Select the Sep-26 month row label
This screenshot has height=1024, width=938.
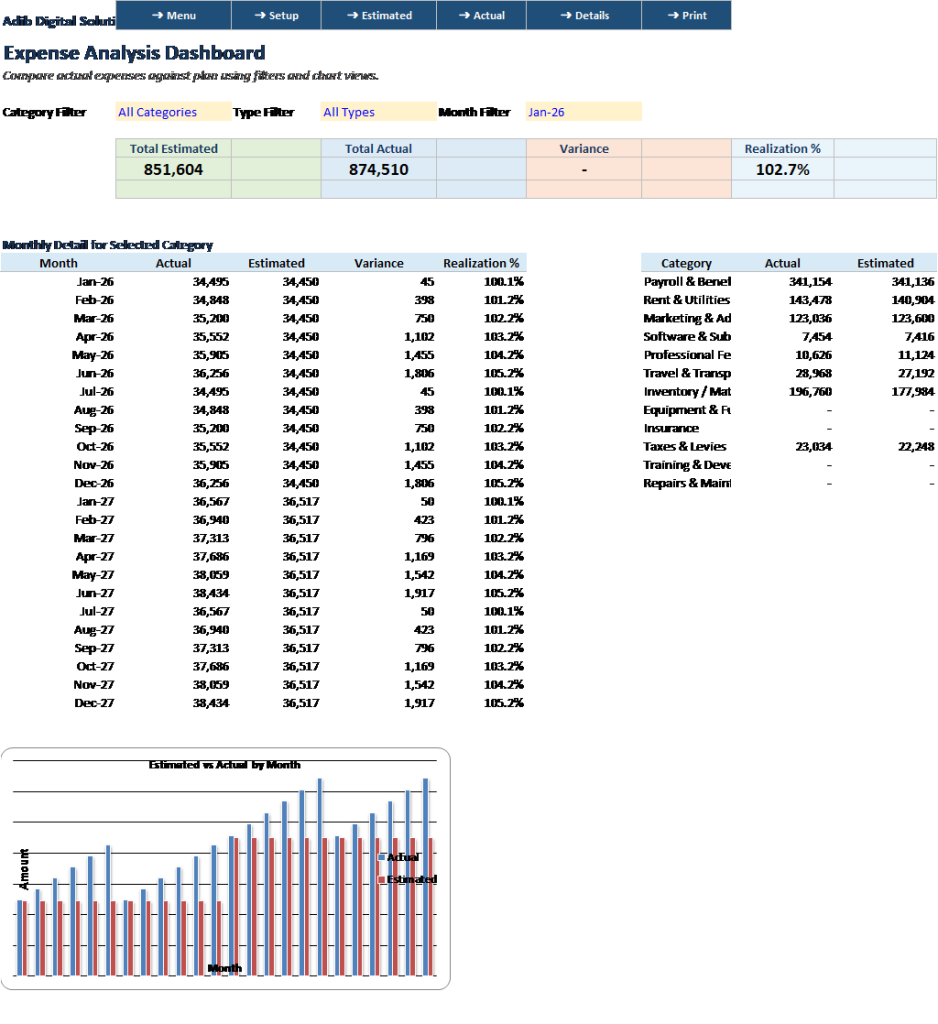(94, 428)
